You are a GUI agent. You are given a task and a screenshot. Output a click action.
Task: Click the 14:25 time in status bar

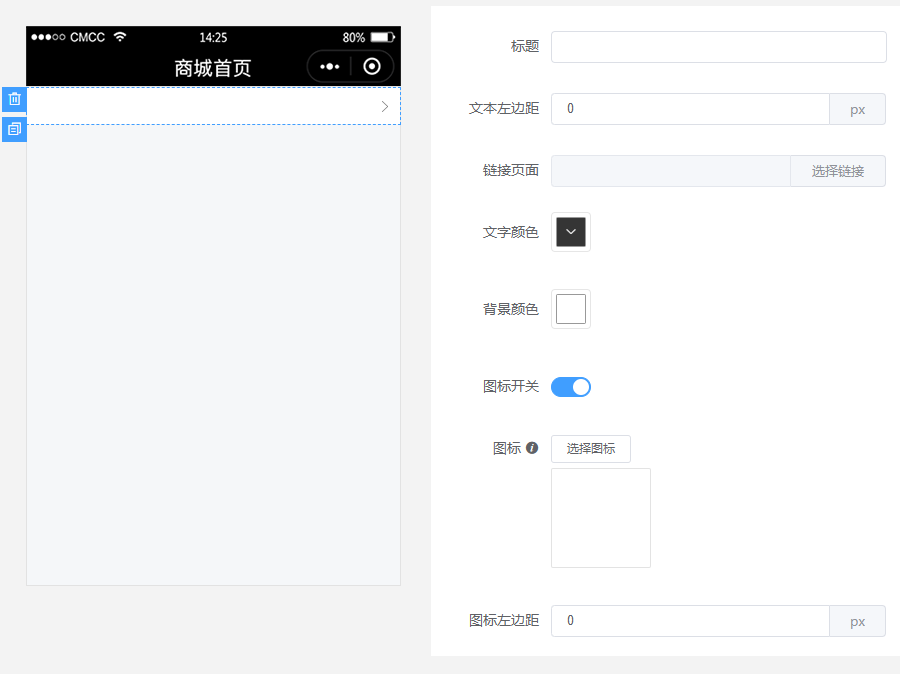[214, 38]
